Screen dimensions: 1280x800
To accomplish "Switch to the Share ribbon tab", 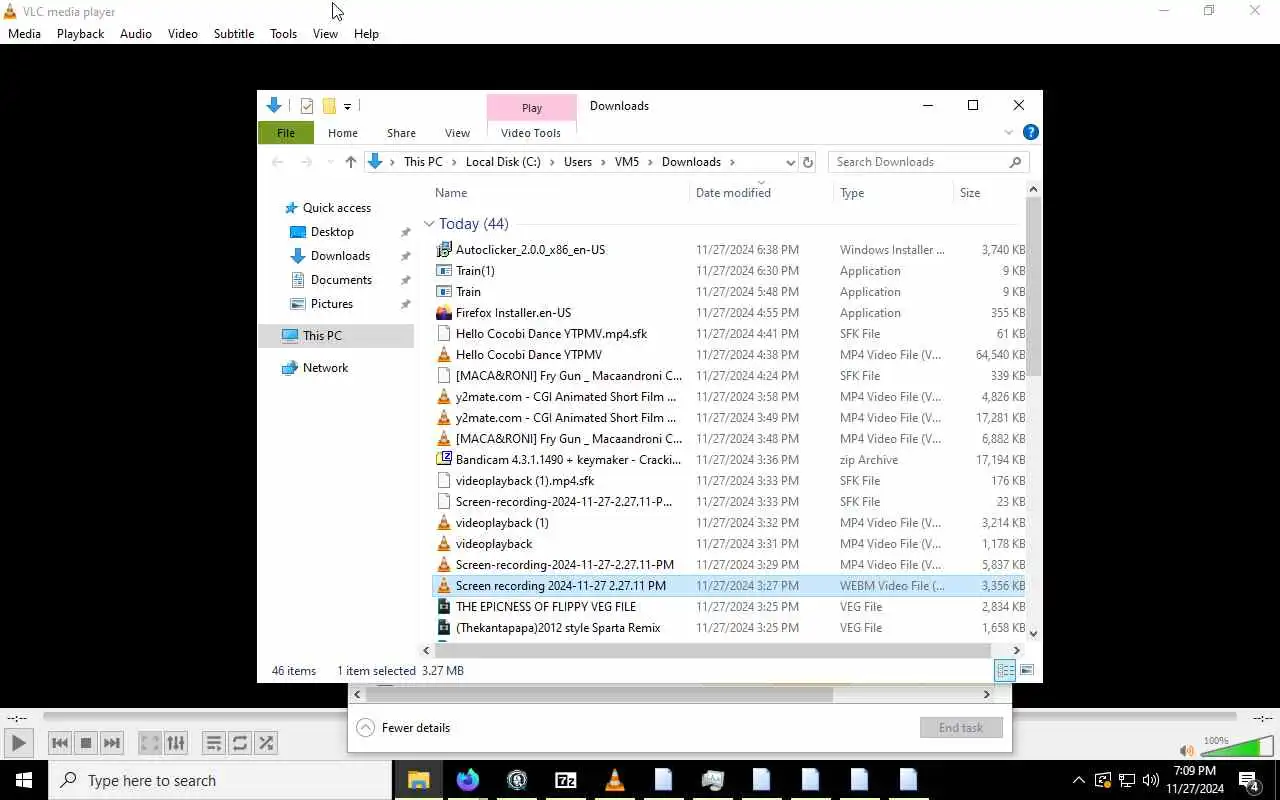I will pyautogui.click(x=401, y=133).
